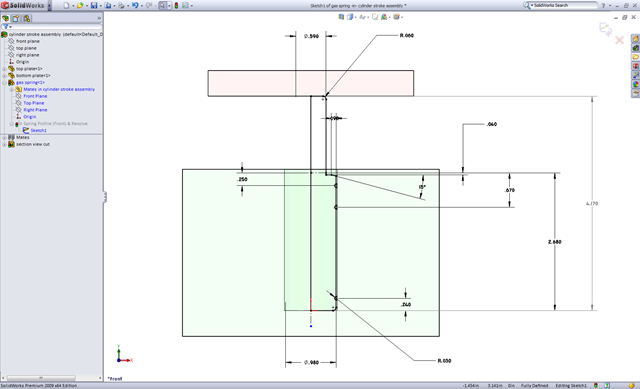The image size is (640, 389).
Task: Click the Ø.980 diameter dimension
Action: click(311, 362)
